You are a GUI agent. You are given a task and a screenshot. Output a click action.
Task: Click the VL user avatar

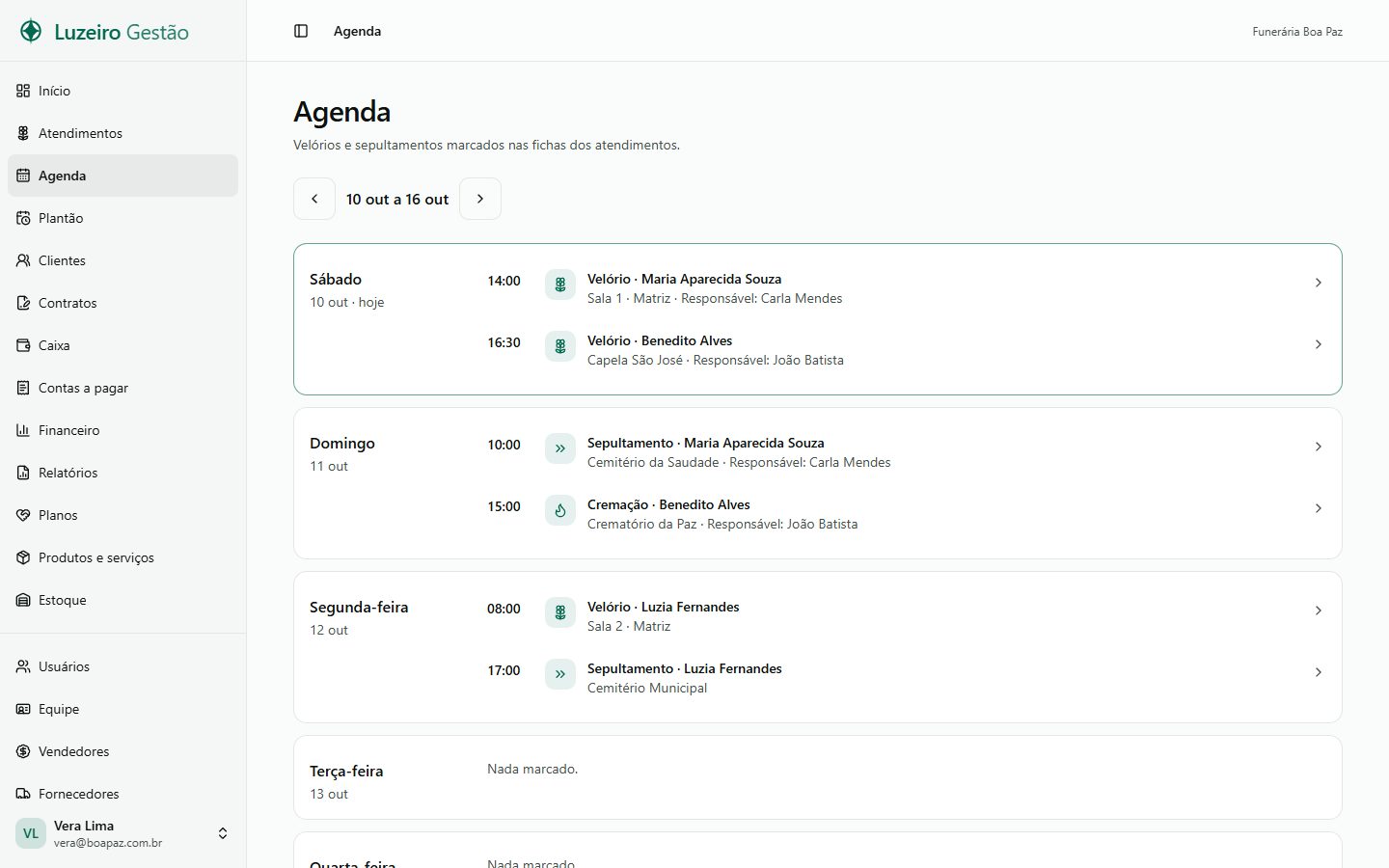(x=31, y=833)
